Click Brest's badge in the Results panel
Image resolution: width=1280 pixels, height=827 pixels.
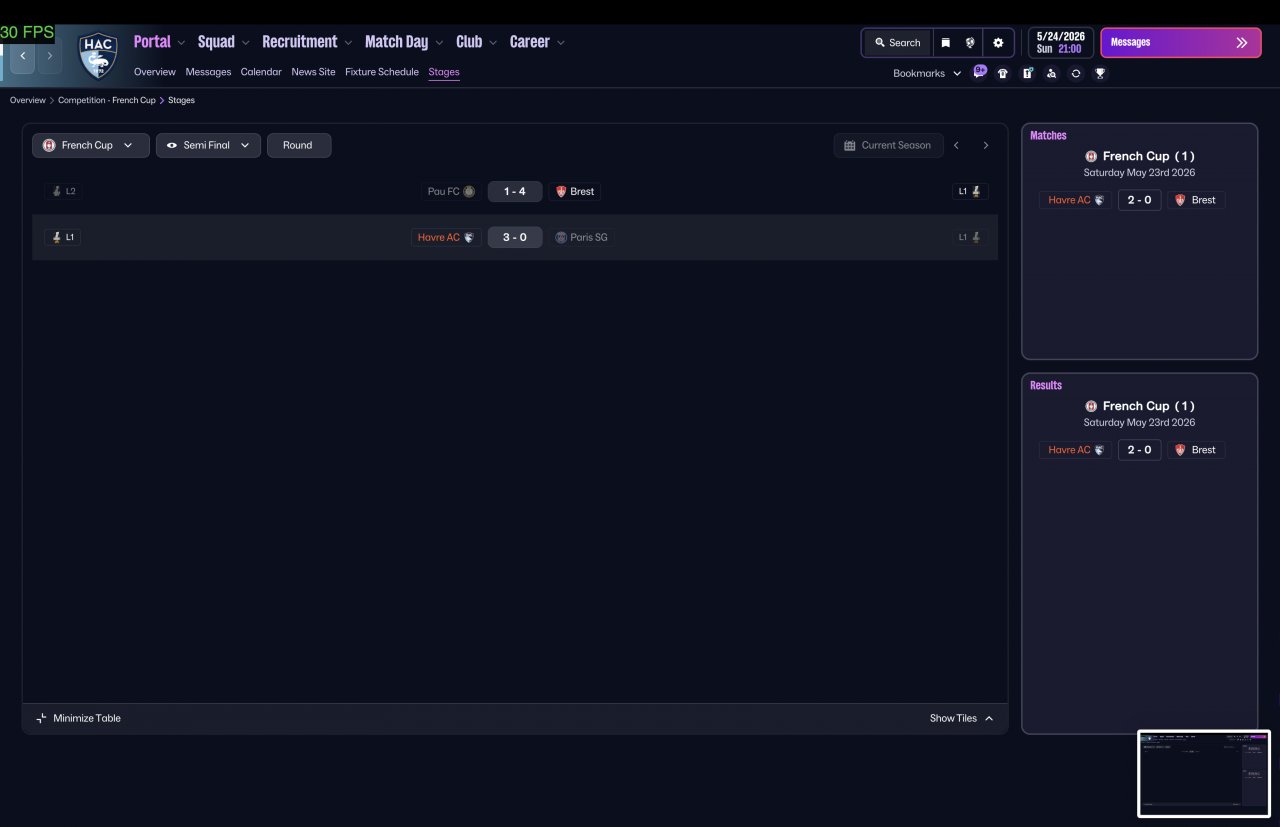point(1180,450)
